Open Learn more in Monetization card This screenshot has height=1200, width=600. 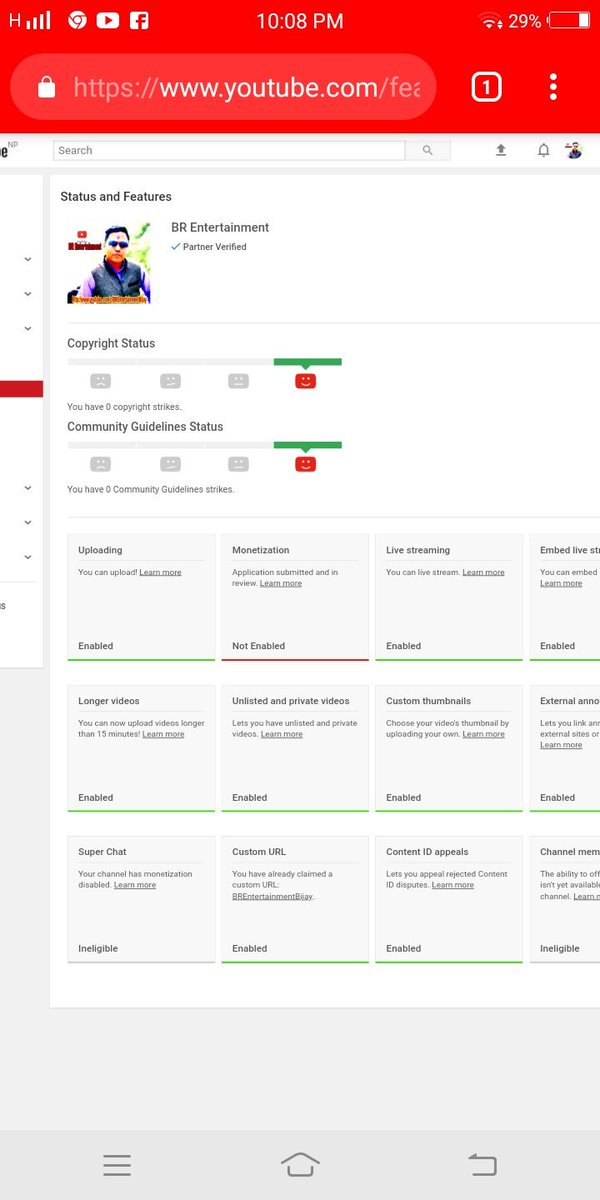click(x=280, y=584)
